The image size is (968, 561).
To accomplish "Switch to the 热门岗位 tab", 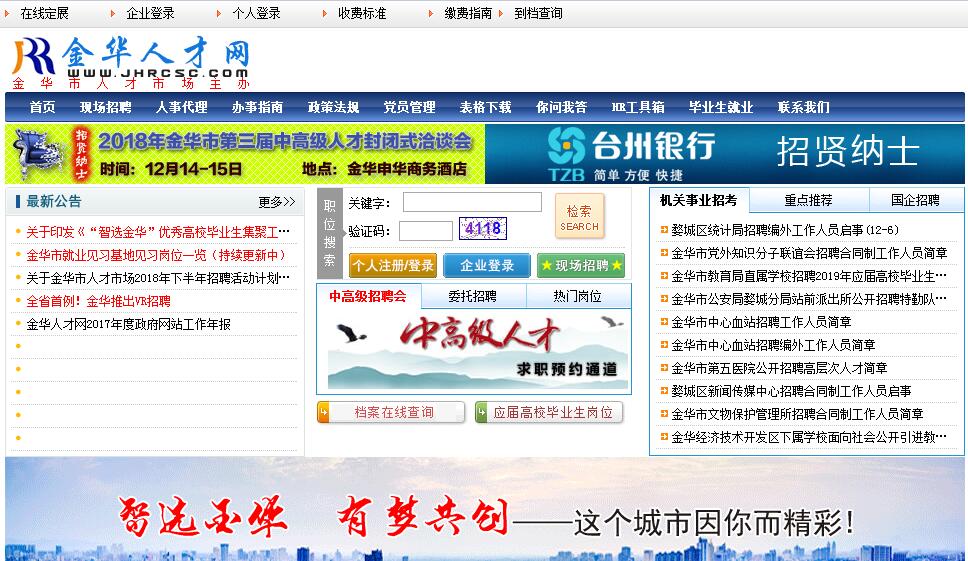I will point(577,296).
